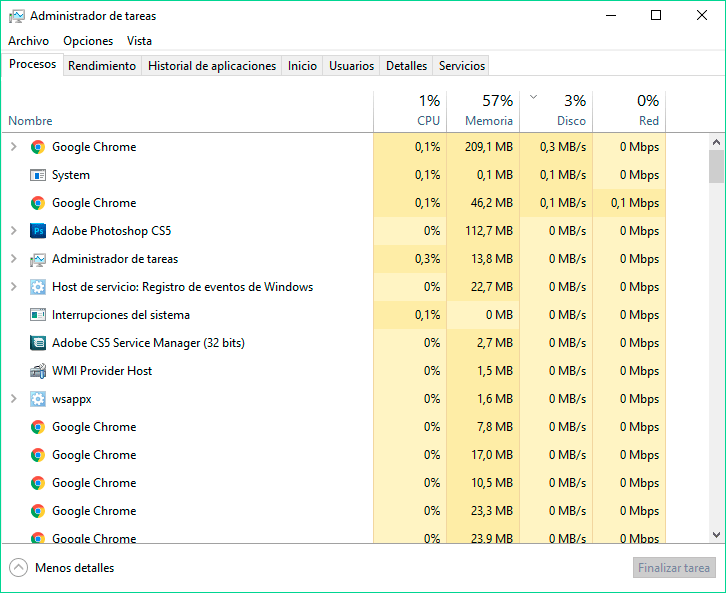Click the 22,7 MB memory cell
The height and width of the screenshot is (593, 726).
483,287
